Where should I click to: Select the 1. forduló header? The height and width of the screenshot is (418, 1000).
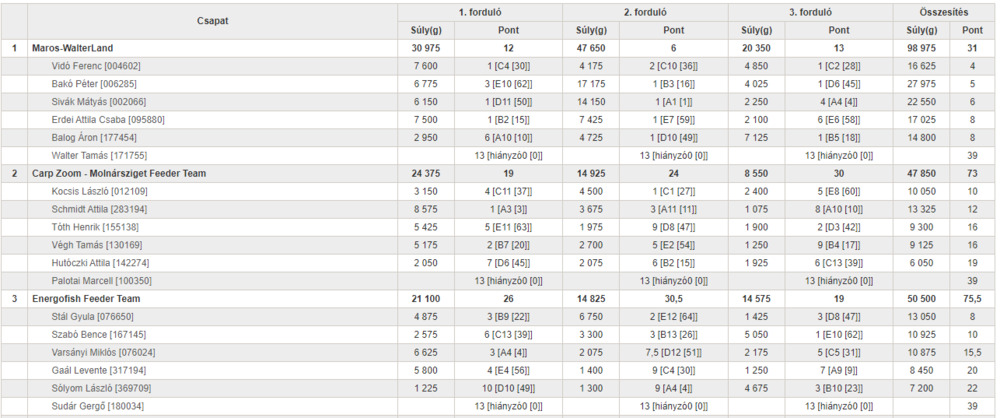pos(480,12)
